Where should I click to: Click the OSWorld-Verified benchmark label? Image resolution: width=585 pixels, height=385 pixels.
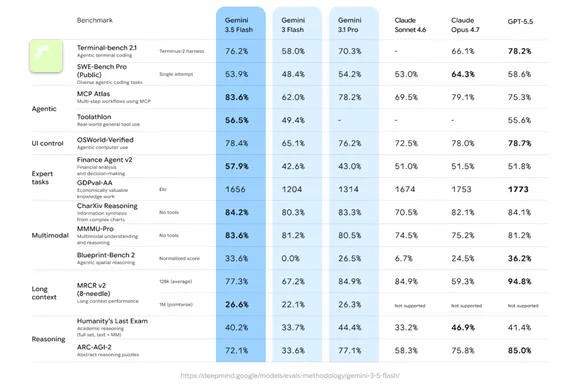(x=105, y=140)
